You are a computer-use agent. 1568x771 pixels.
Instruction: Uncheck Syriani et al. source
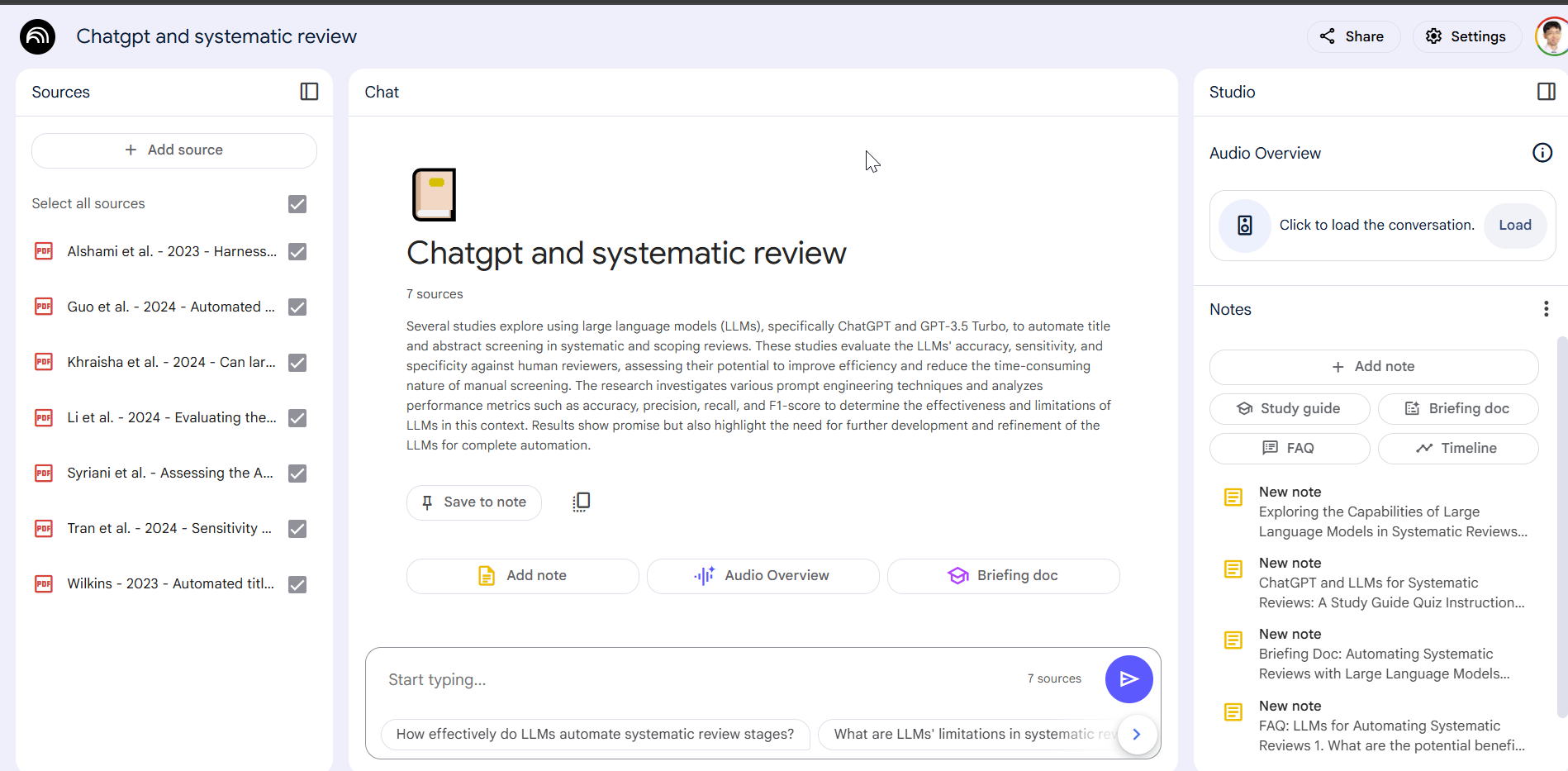[x=297, y=473]
